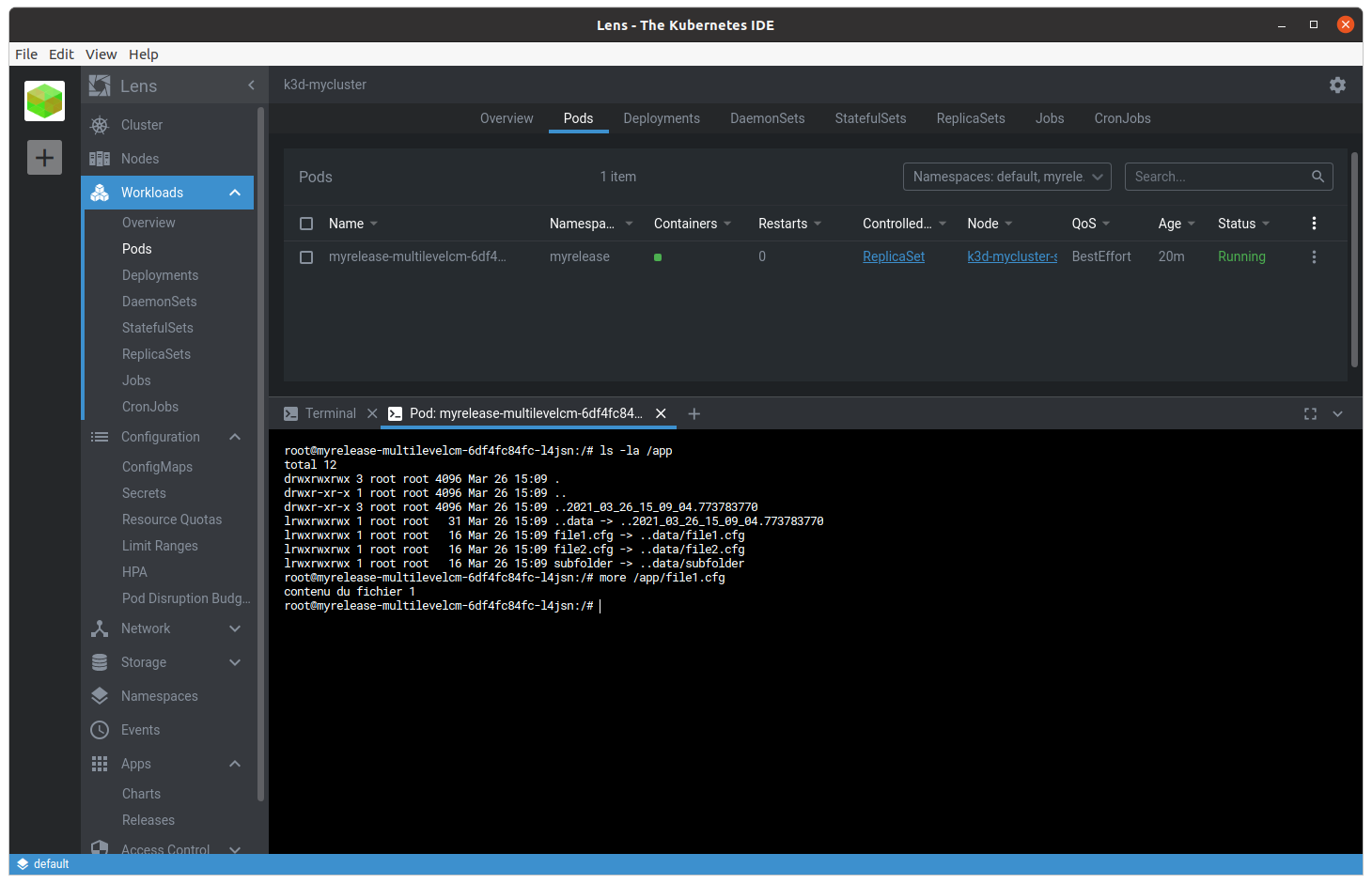
Task: Collapse the Apps section
Action: coord(235,764)
